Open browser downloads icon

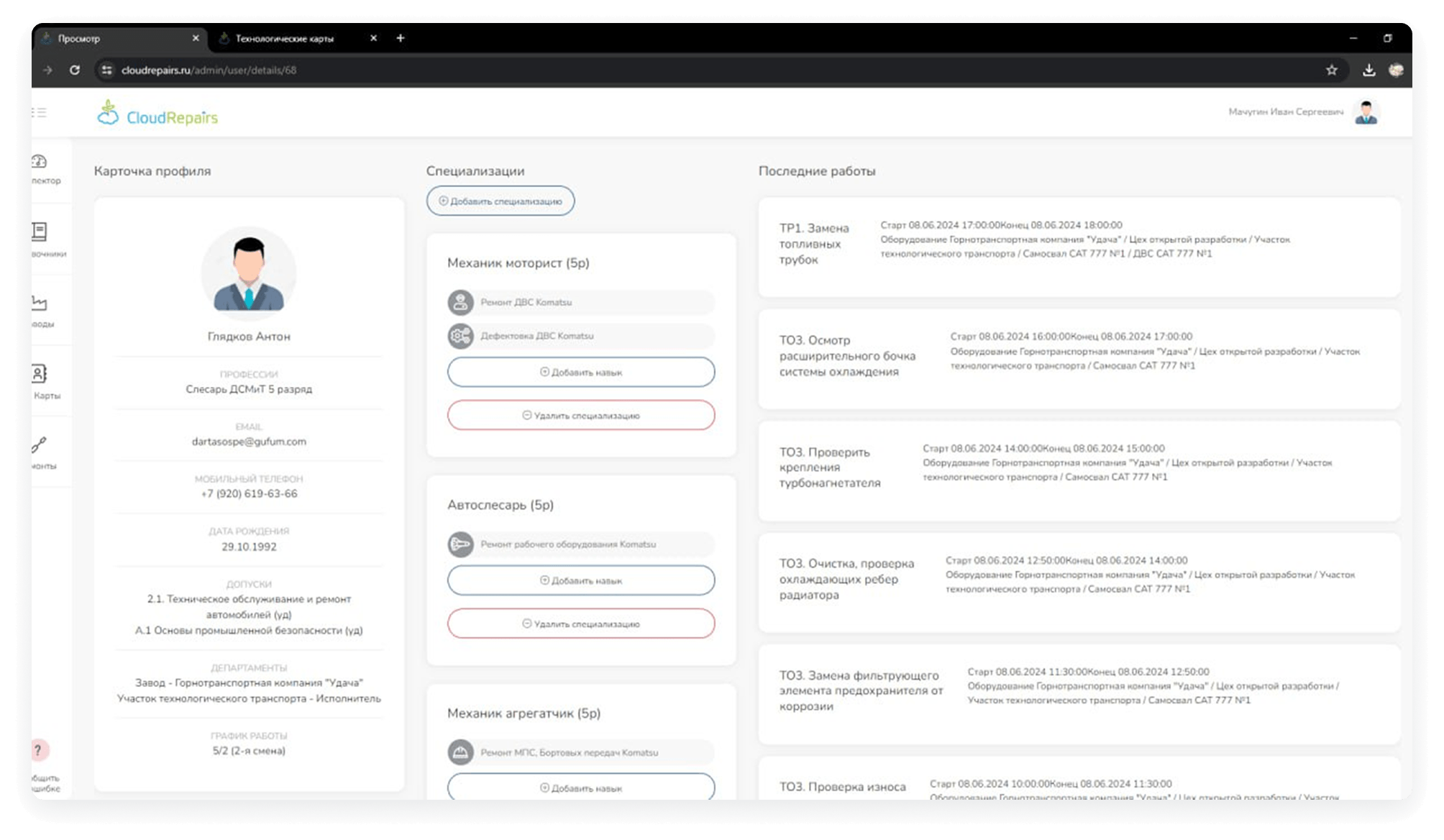[1368, 70]
